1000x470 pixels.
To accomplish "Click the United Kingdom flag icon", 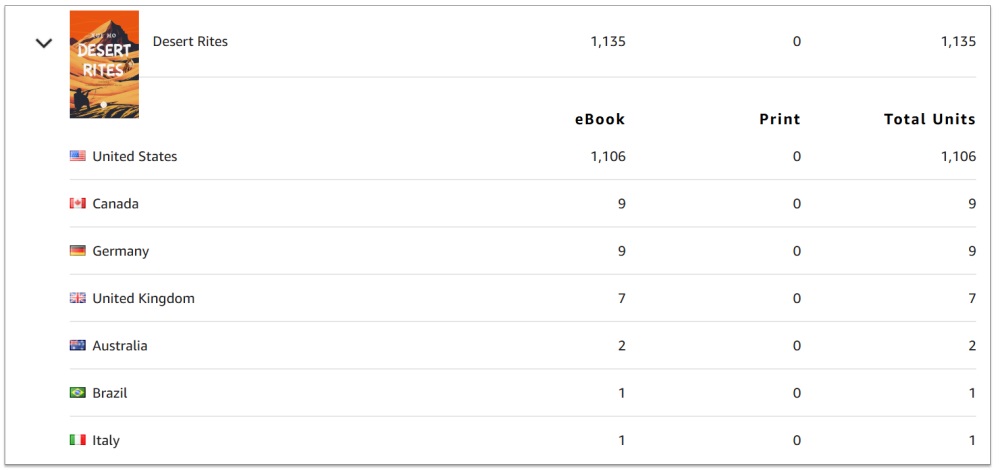I will click(78, 298).
